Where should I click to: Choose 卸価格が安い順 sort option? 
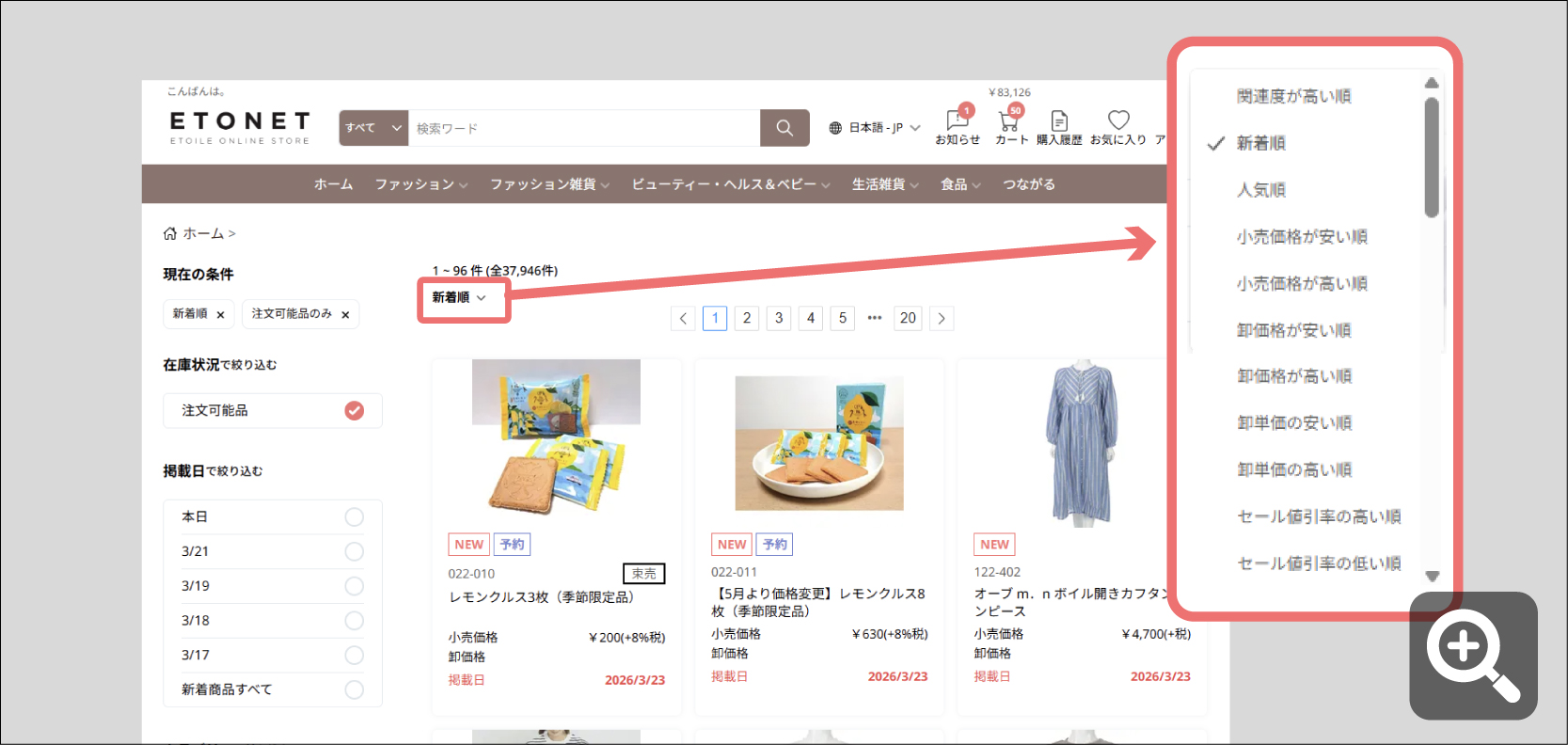pyautogui.click(x=1294, y=330)
